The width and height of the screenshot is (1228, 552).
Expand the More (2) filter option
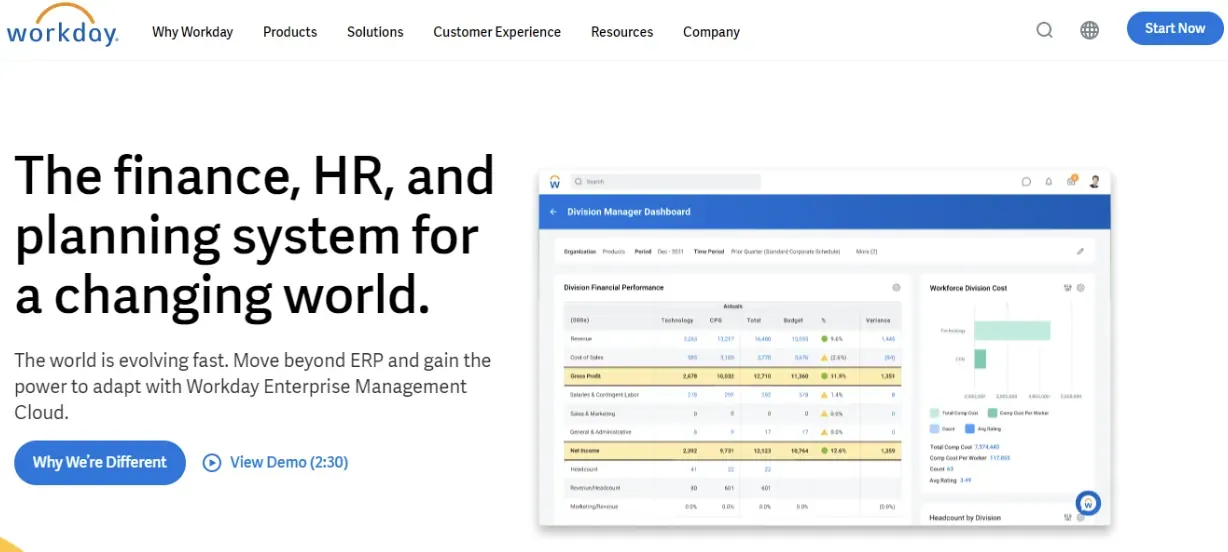(x=867, y=252)
